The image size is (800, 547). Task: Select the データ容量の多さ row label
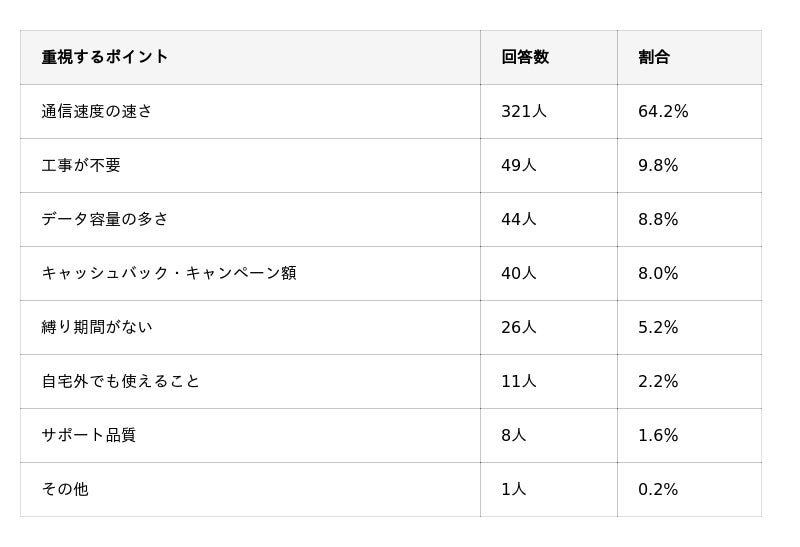[105, 219]
